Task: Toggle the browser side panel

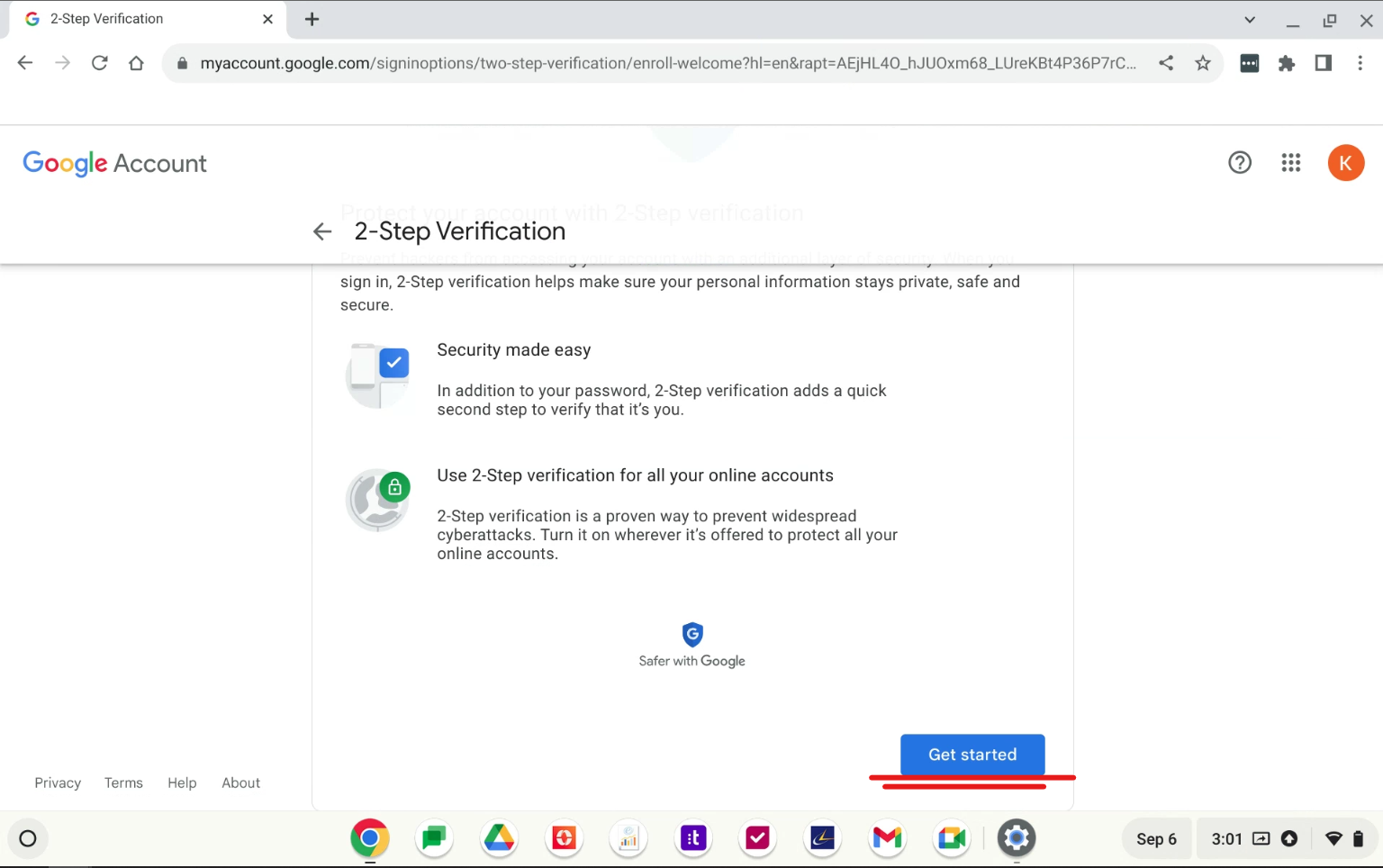Action: pos(1324,63)
